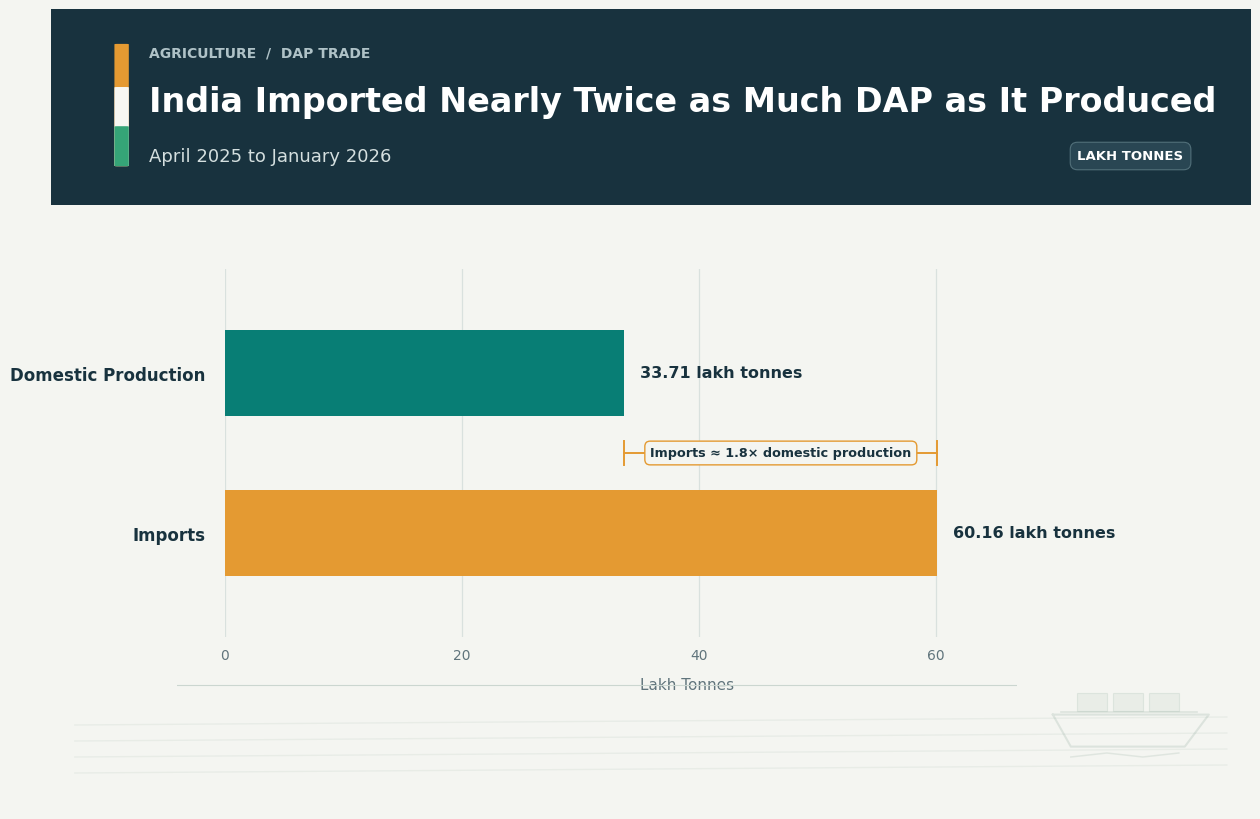This screenshot has height=819, width=1260.
Task: Click the subtitle 'April 2025 to January 2026'
Action: pos(270,157)
